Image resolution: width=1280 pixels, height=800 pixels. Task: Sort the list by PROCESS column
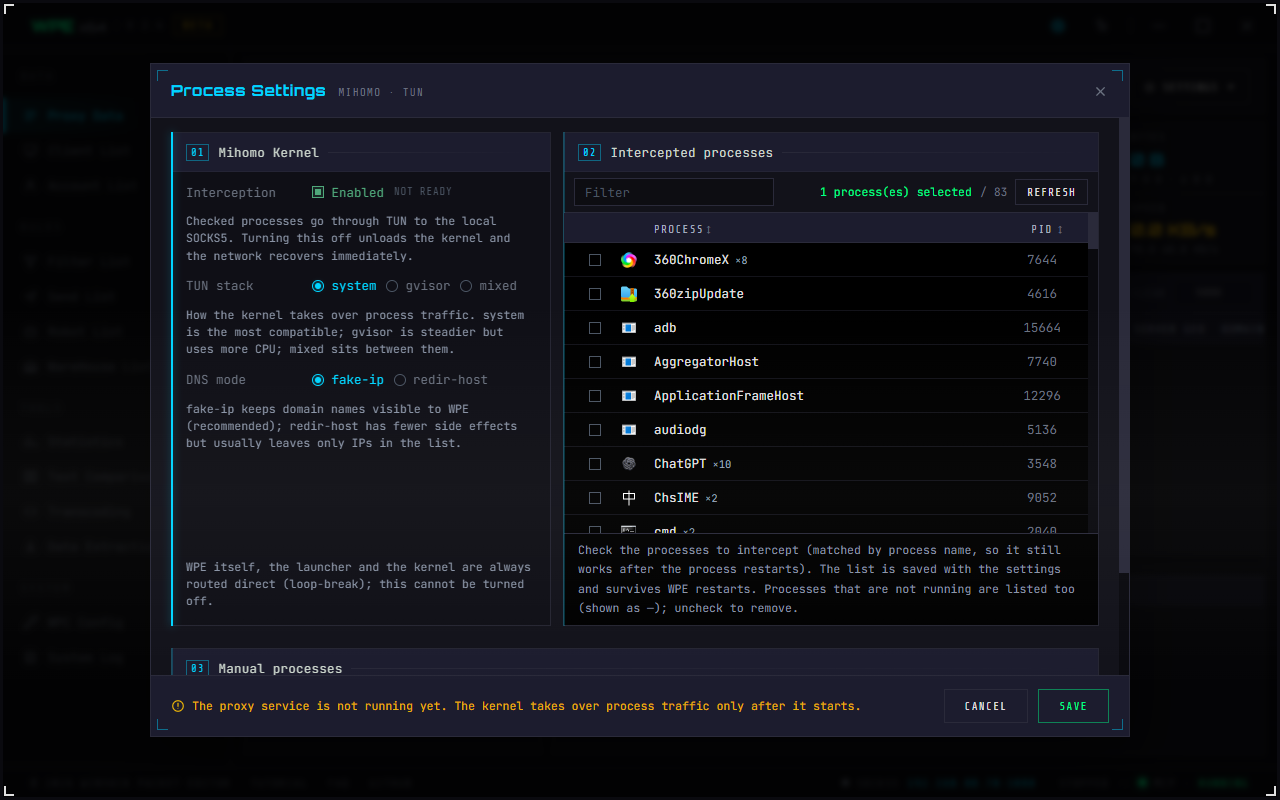click(683, 230)
